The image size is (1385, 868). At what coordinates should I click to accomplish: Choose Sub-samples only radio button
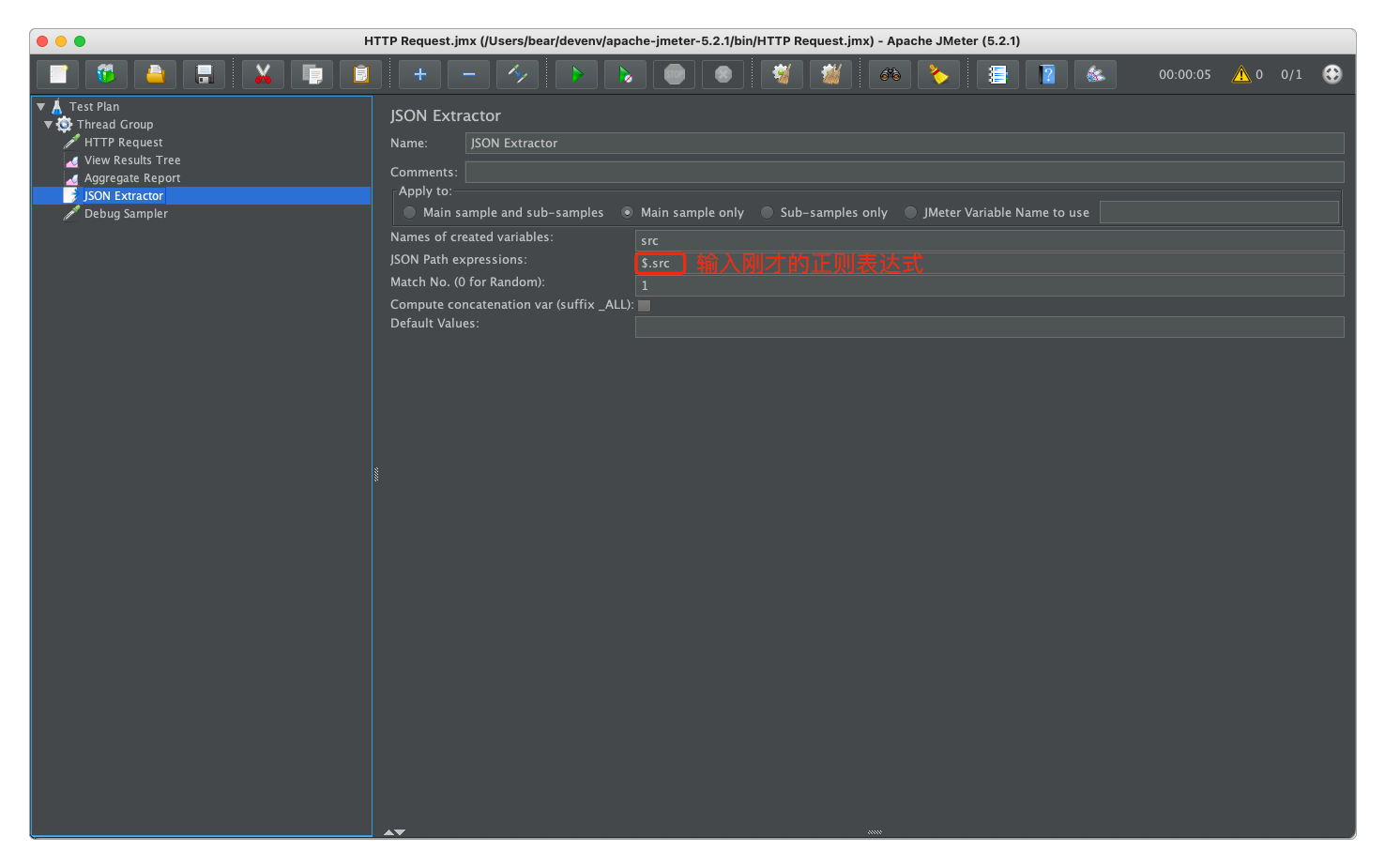coord(767,213)
